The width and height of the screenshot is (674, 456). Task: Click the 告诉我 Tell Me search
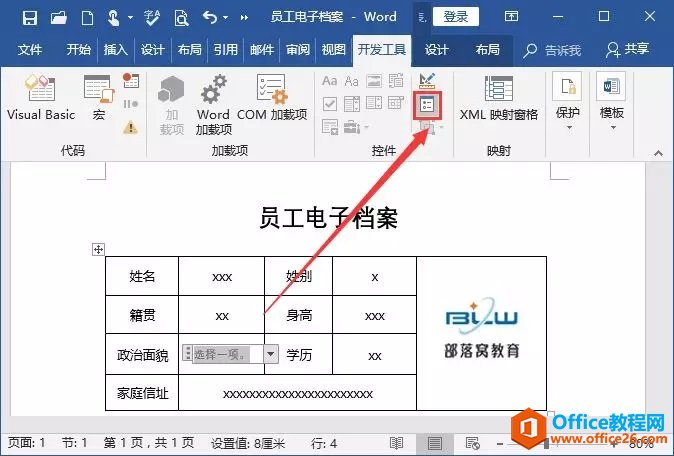click(552, 51)
